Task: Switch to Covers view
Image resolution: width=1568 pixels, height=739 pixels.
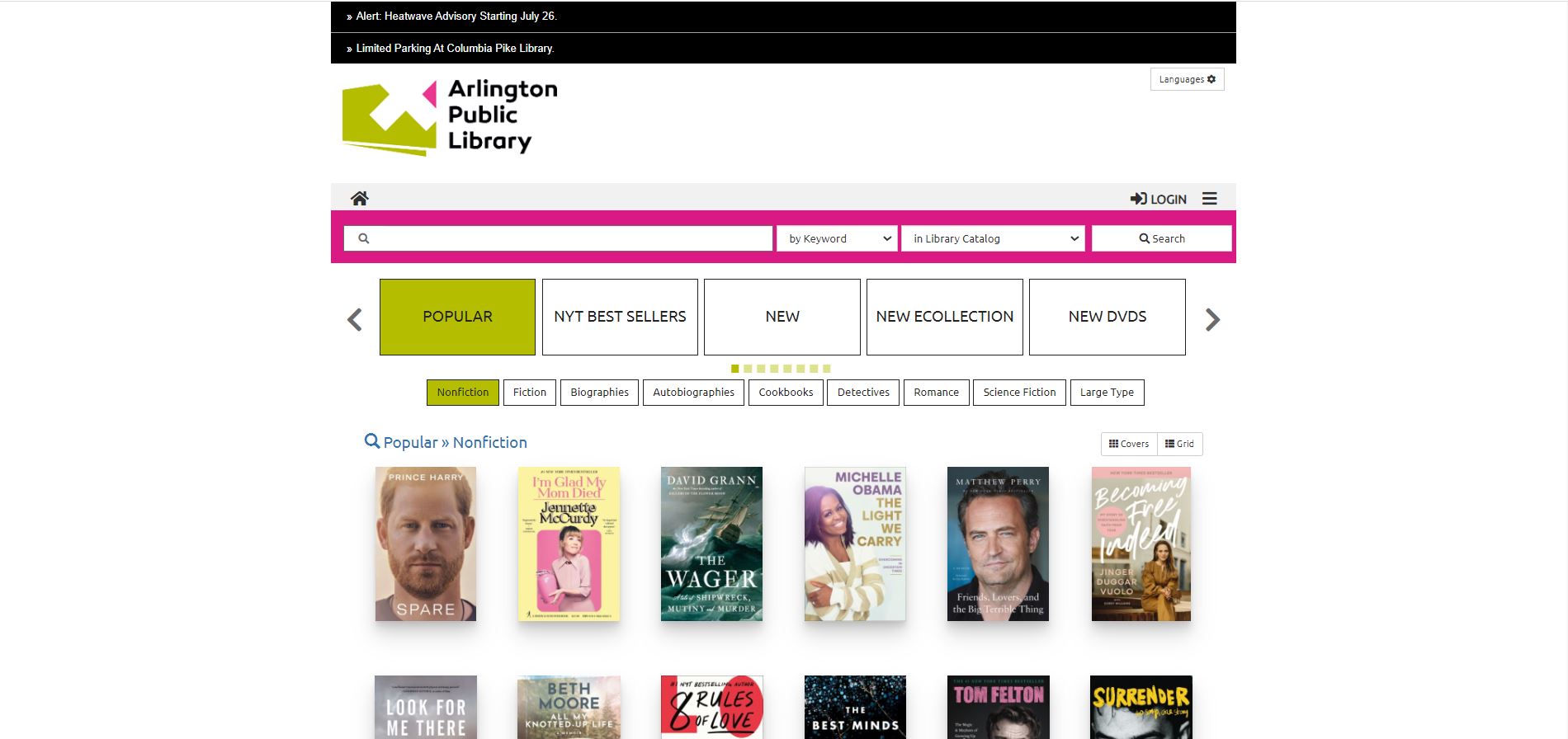Action: click(1129, 444)
